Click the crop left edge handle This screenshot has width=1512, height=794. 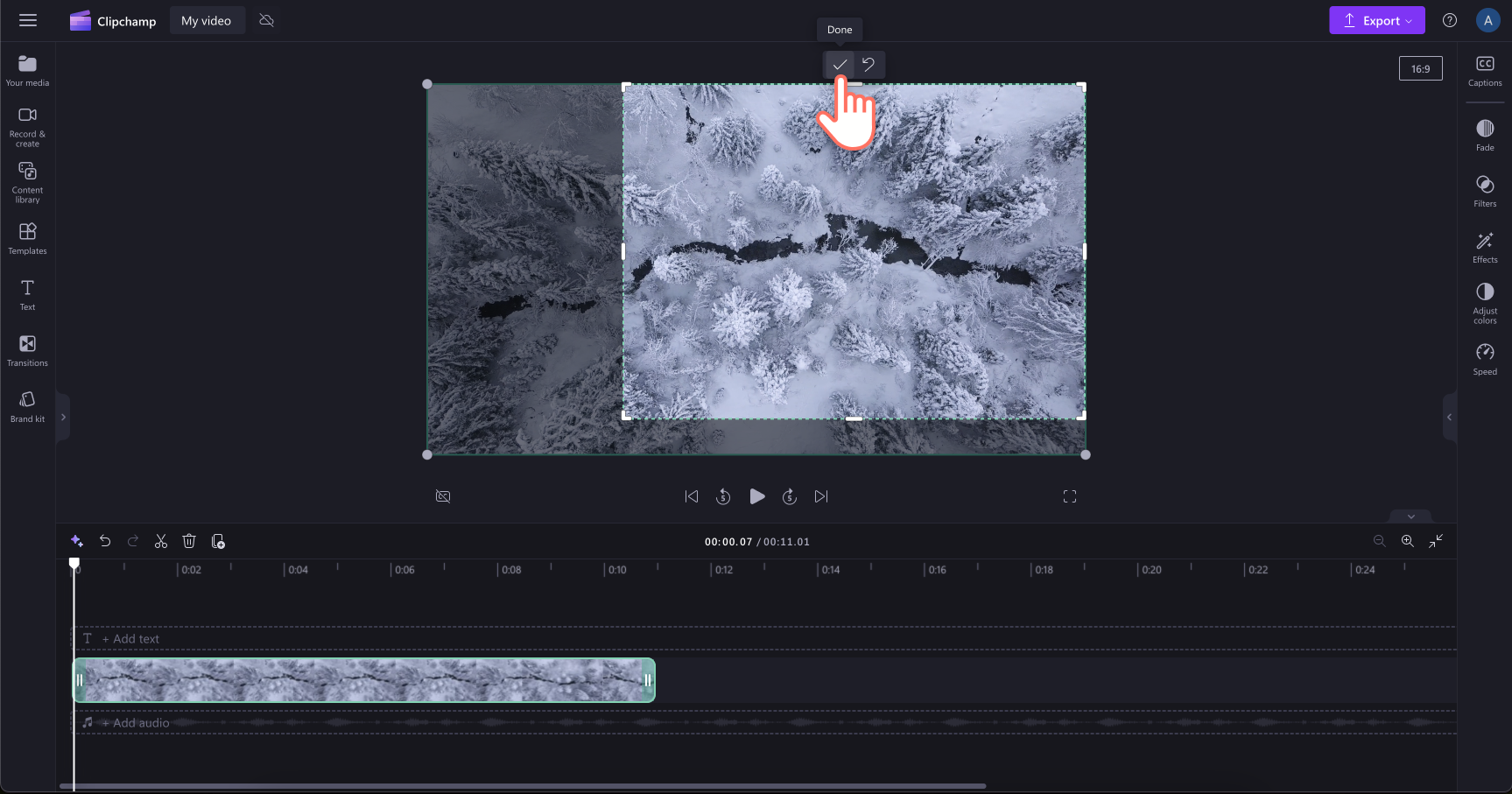[x=623, y=251]
